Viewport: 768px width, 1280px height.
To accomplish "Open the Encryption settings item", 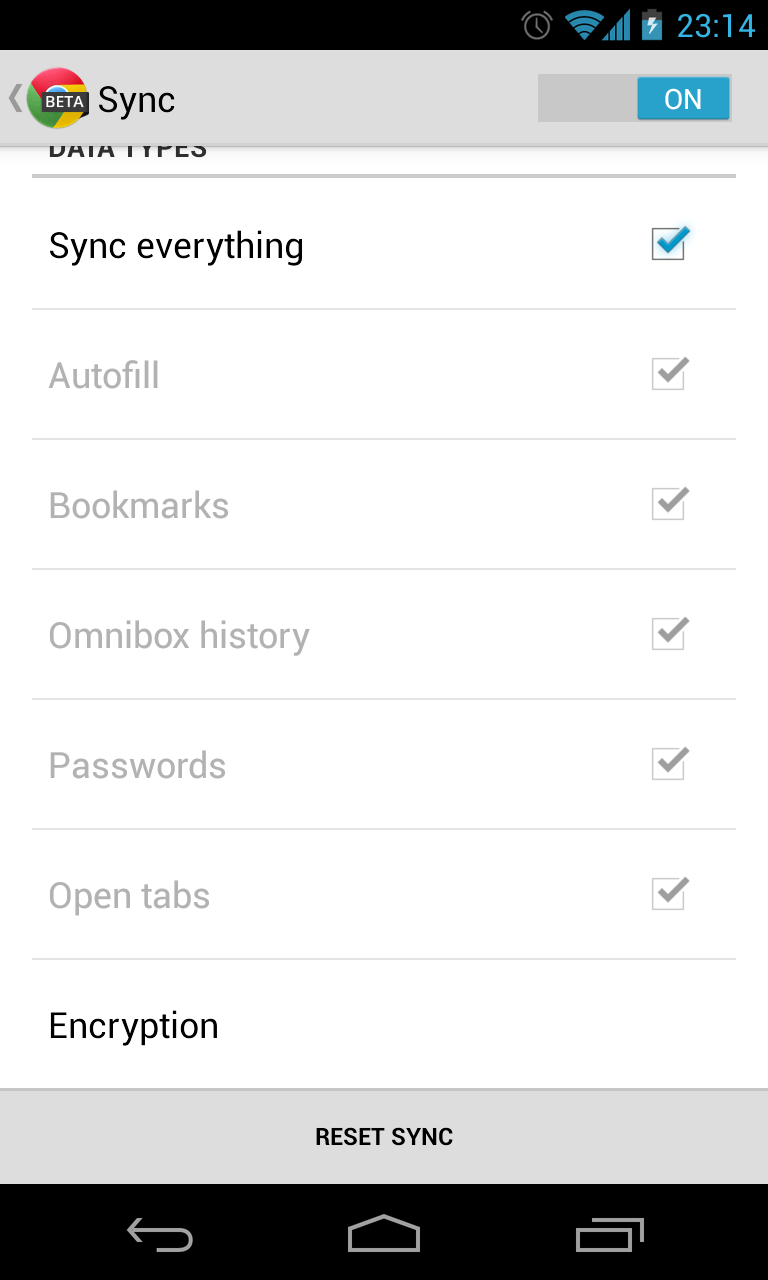I will 134,1026.
